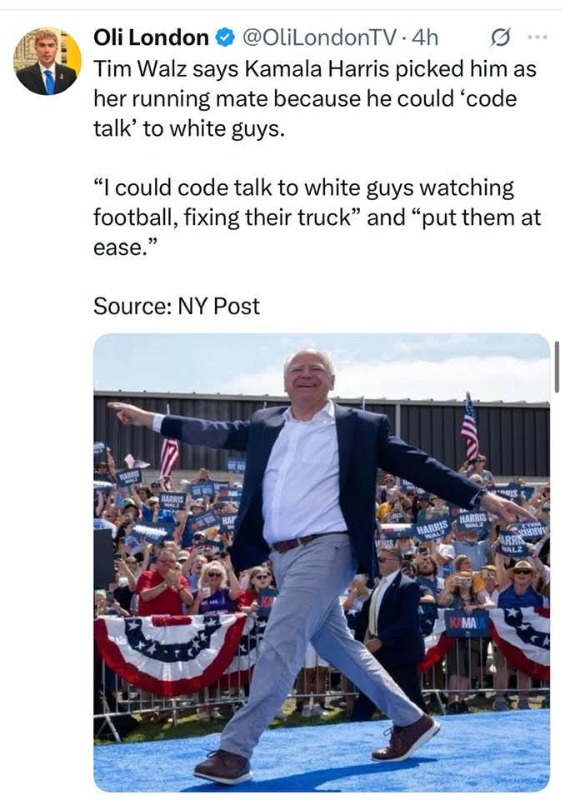This screenshot has height=800, width=562.
Task: Click the 'Source: NY Post' line
Action: (176, 306)
